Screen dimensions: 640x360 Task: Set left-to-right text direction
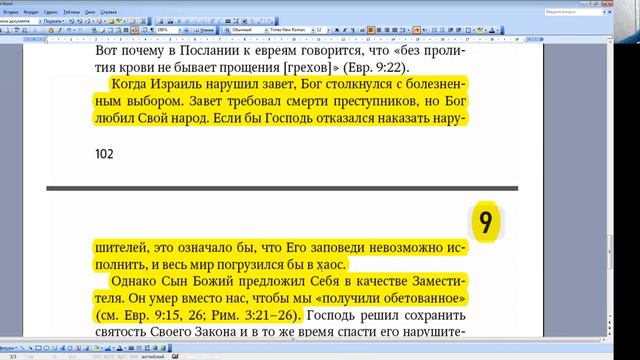[416, 30]
